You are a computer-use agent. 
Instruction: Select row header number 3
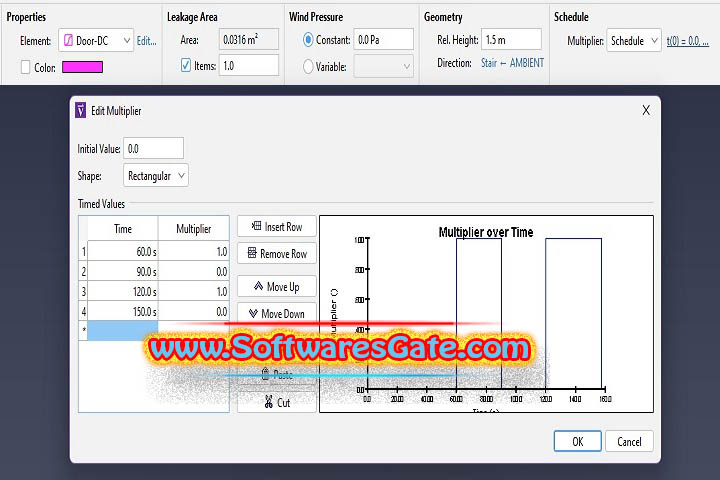click(83, 291)
